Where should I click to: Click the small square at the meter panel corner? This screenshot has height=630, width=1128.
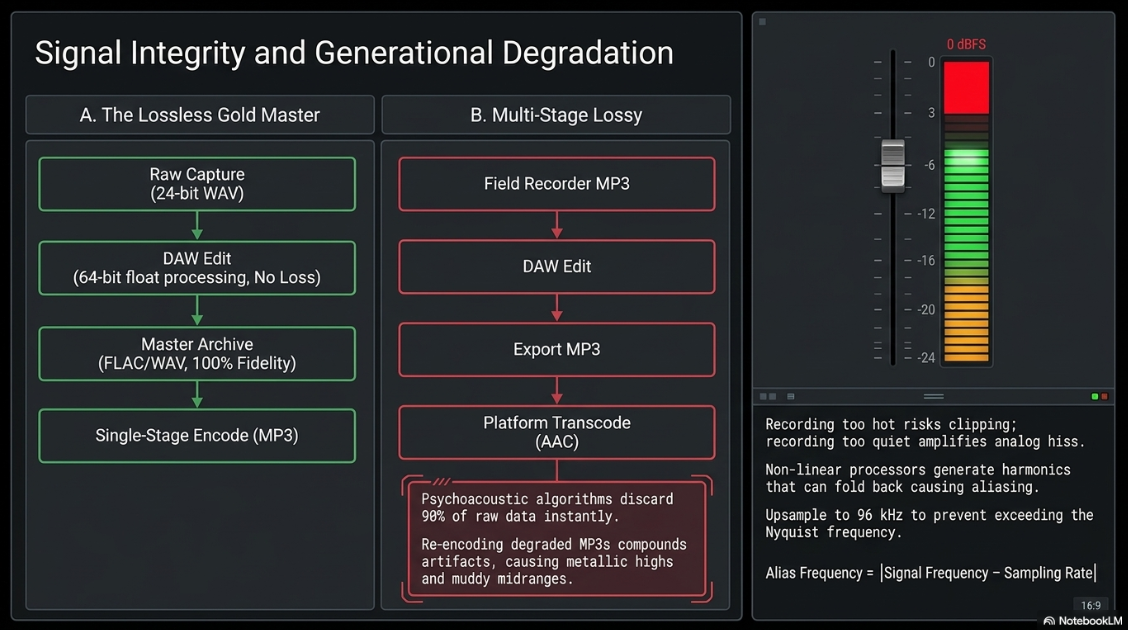click(763, 22)
